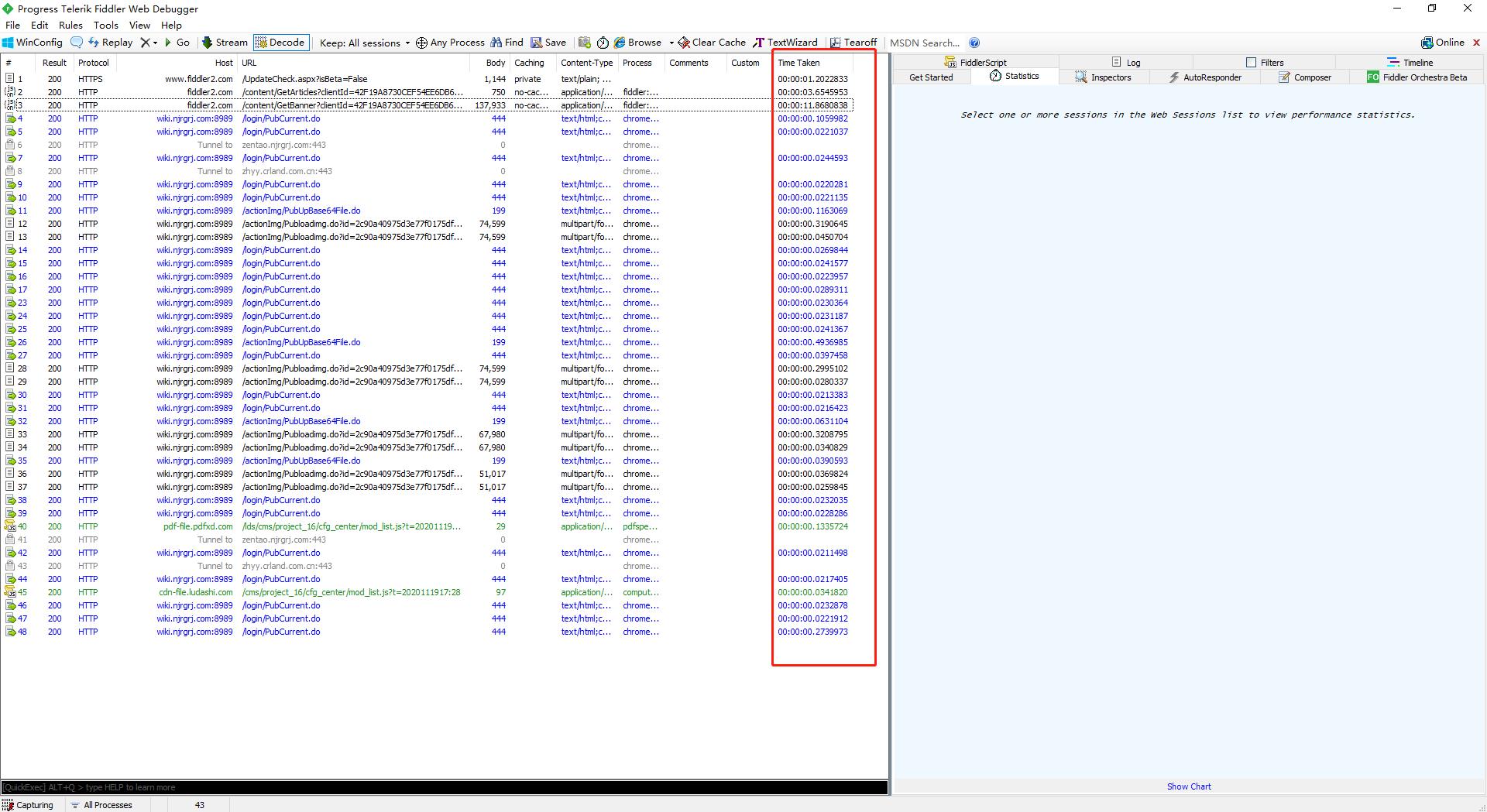This screenshot has height=812, width=1487.
Task: Click the Go resume button
Action: [x=177, y=43]
